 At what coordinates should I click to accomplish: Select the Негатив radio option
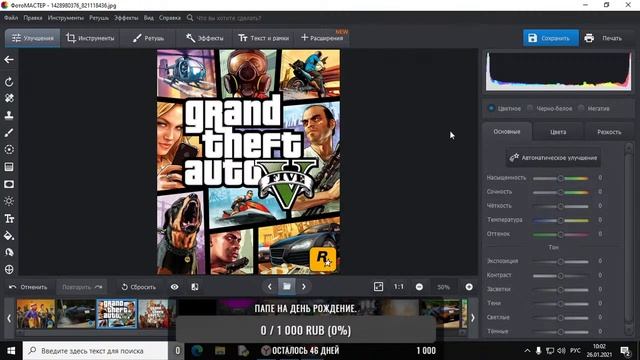click(x=581, y=108)
